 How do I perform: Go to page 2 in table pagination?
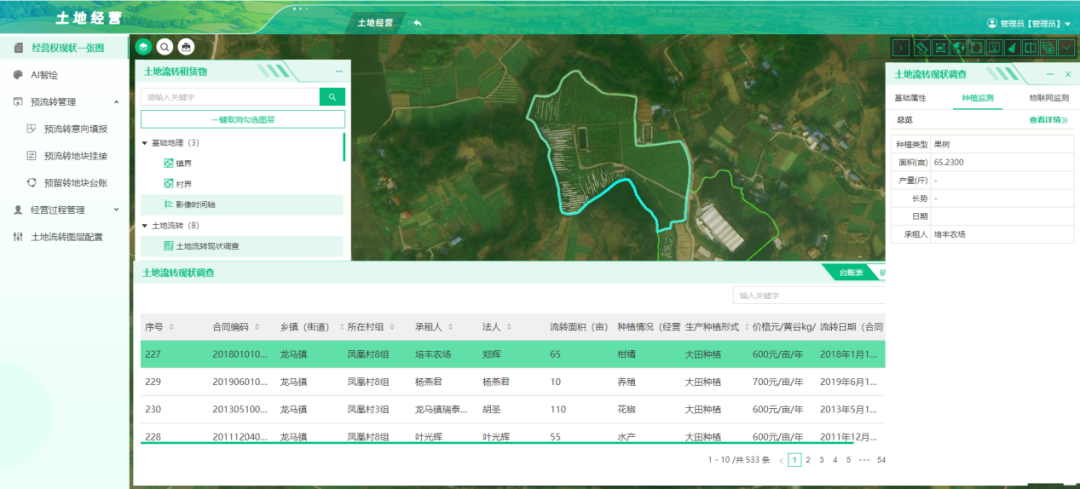click(x=808, y=460)
